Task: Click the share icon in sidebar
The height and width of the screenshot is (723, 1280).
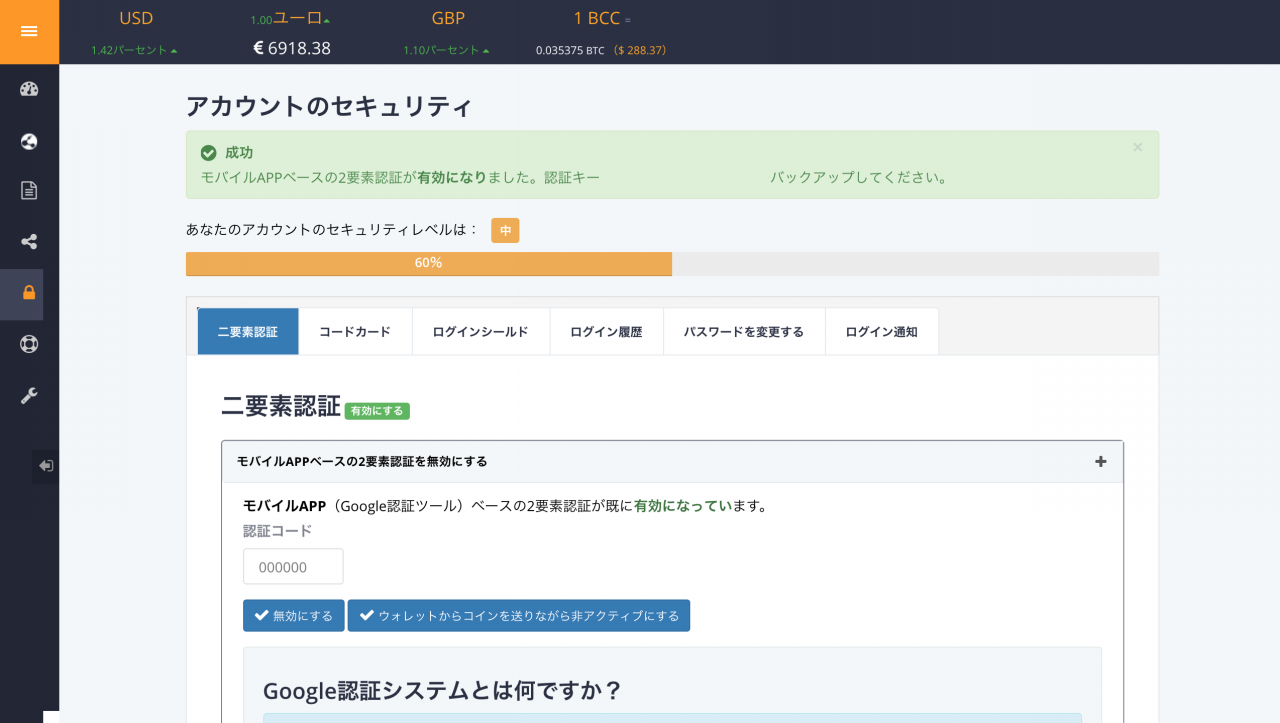Action: [x=29, y=241]
